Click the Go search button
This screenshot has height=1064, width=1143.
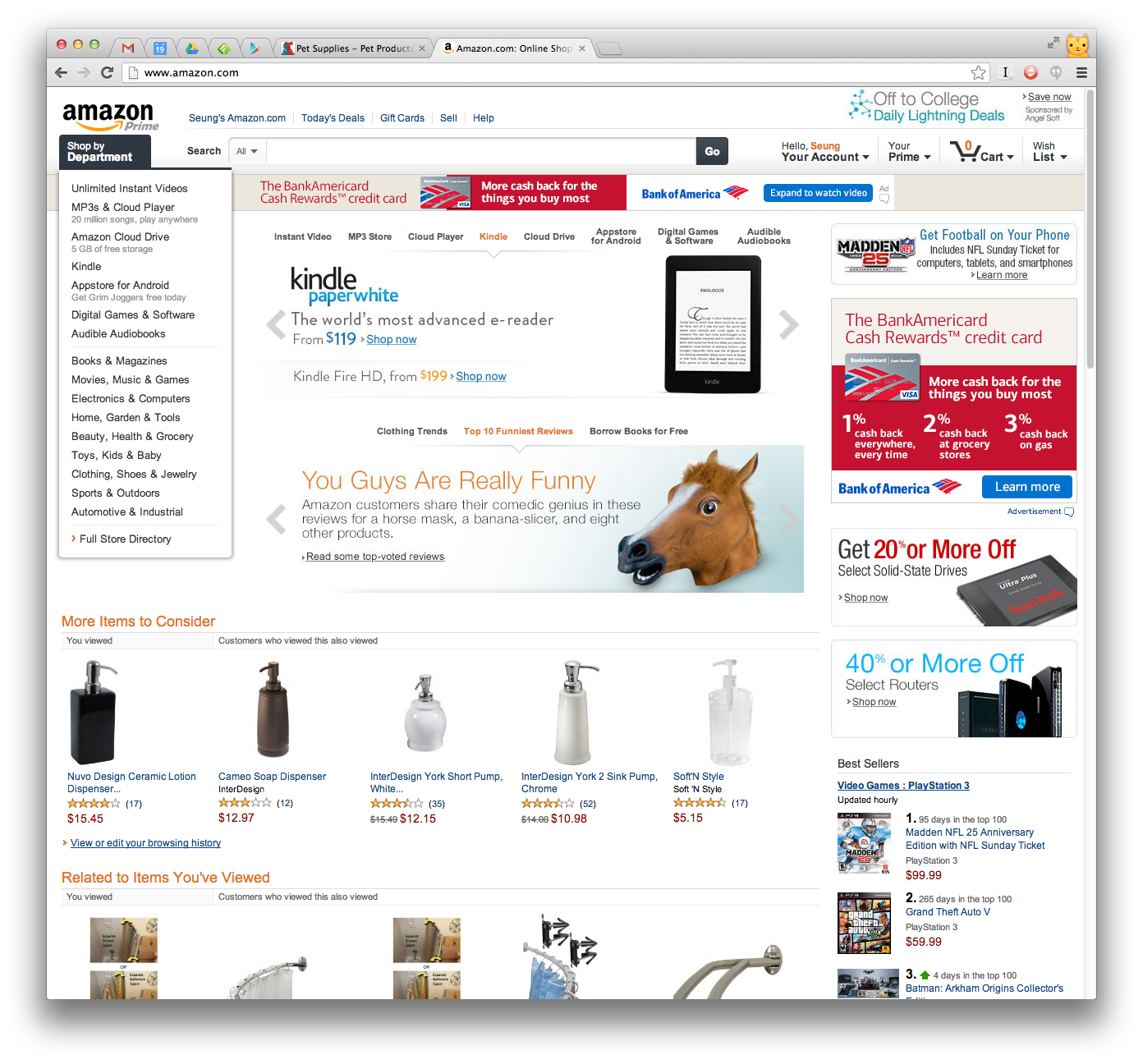click(x=712, y=151)
